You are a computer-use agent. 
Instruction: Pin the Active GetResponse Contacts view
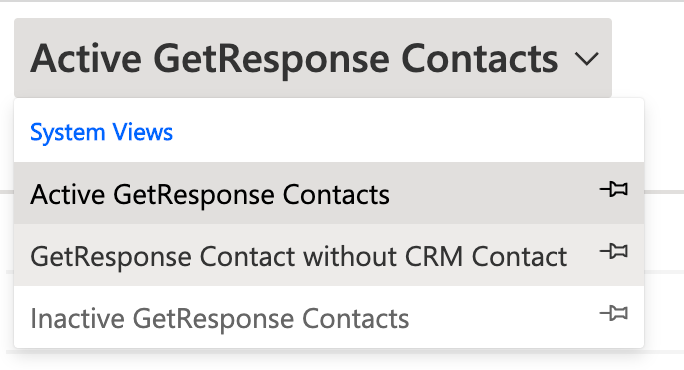[x=614, y=189]
